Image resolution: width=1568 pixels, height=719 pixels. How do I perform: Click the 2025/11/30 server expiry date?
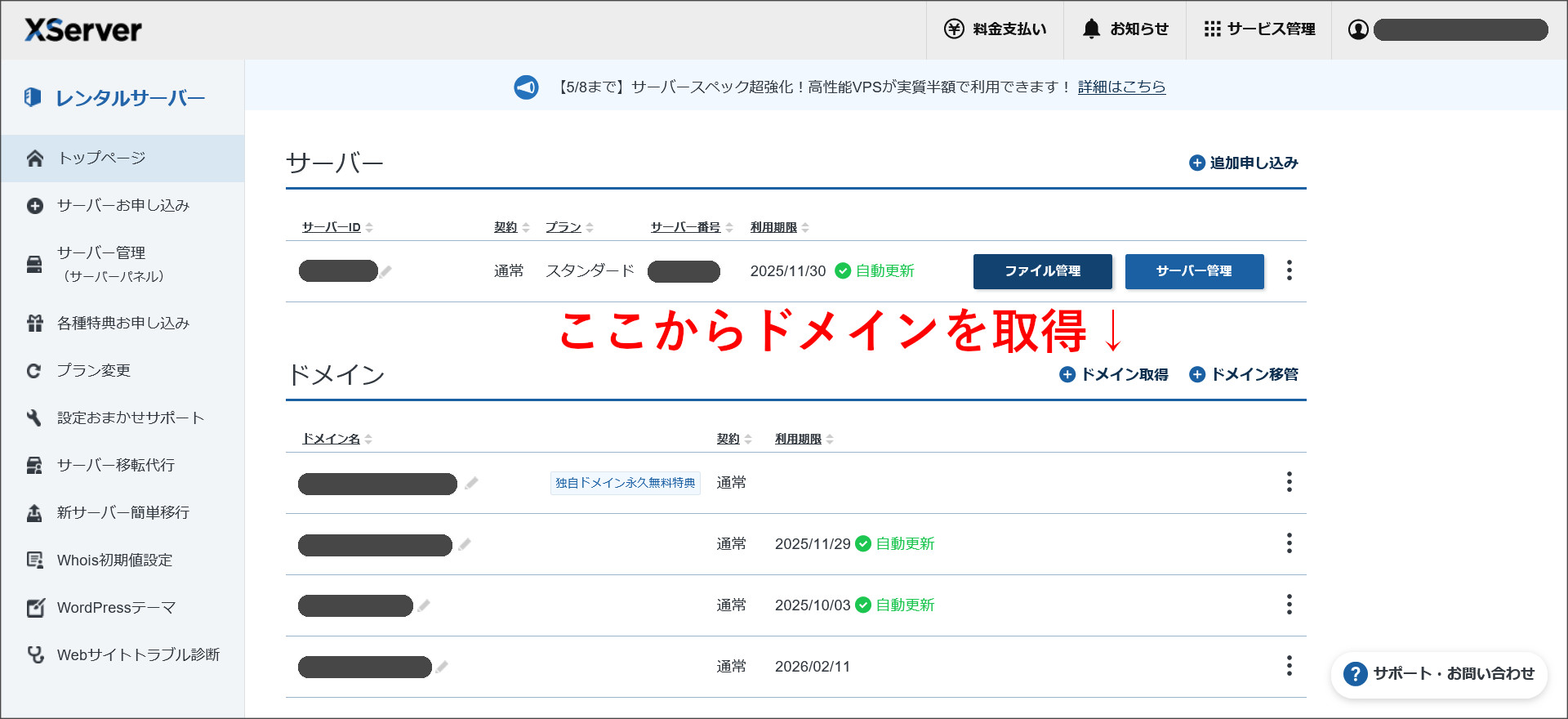(788, 271)
